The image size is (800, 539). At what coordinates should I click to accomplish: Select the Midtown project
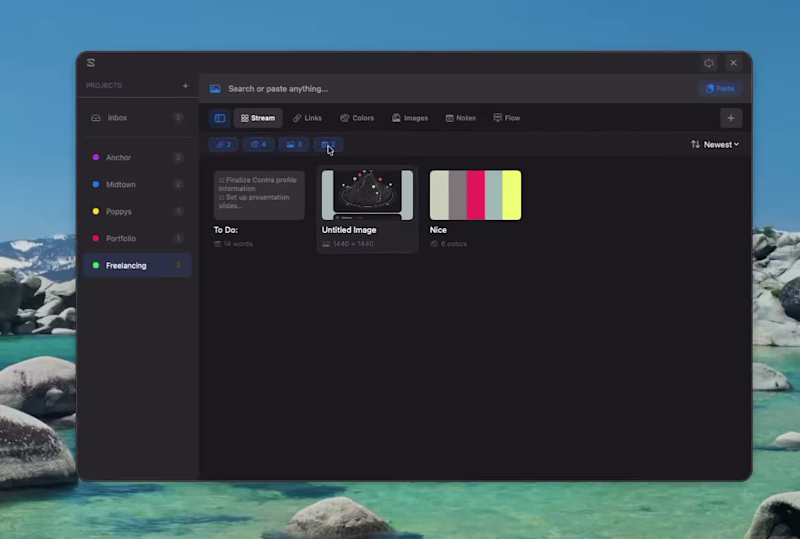[137, 184]
